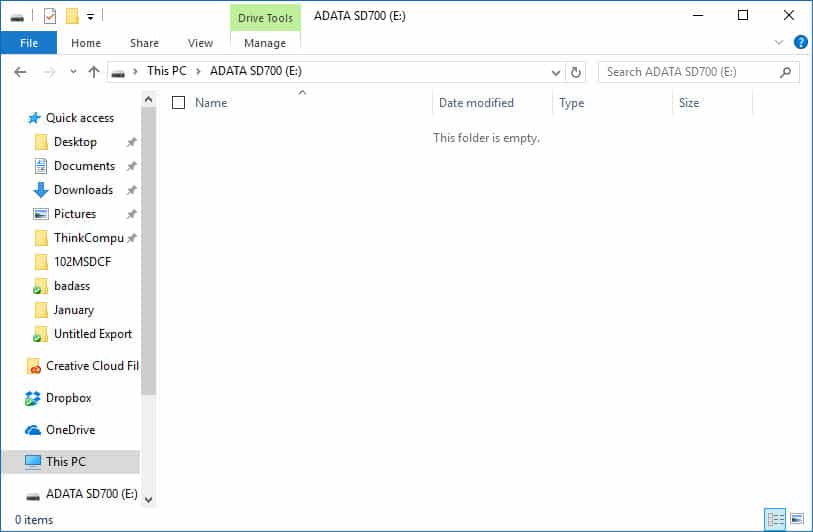The image size is (813, 532).
Task: Click the navigation pane scroll up arrow
Action: tap(148, 99)
